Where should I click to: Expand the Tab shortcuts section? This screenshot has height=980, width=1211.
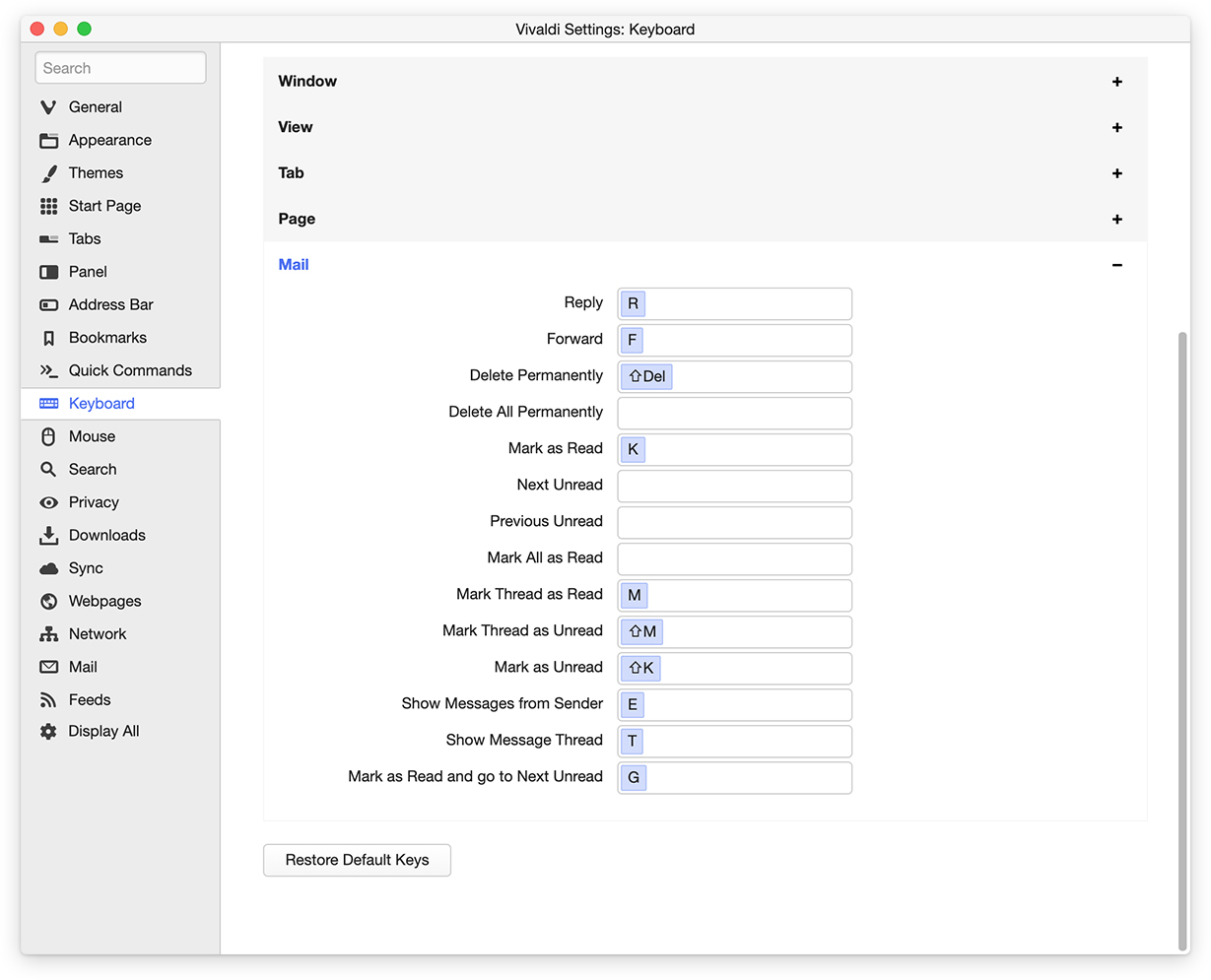1117,173
